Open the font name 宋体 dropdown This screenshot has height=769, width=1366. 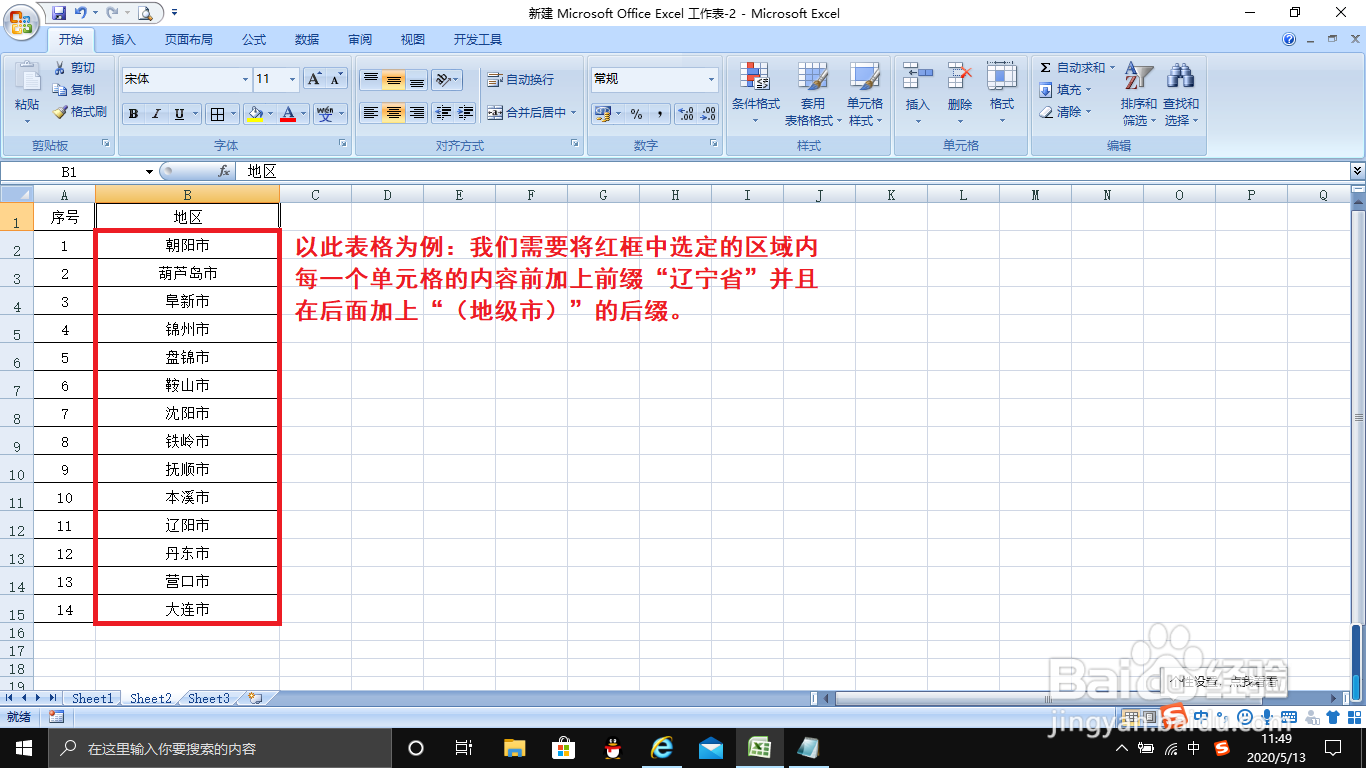pyautogui.click(x=245, y=79)
